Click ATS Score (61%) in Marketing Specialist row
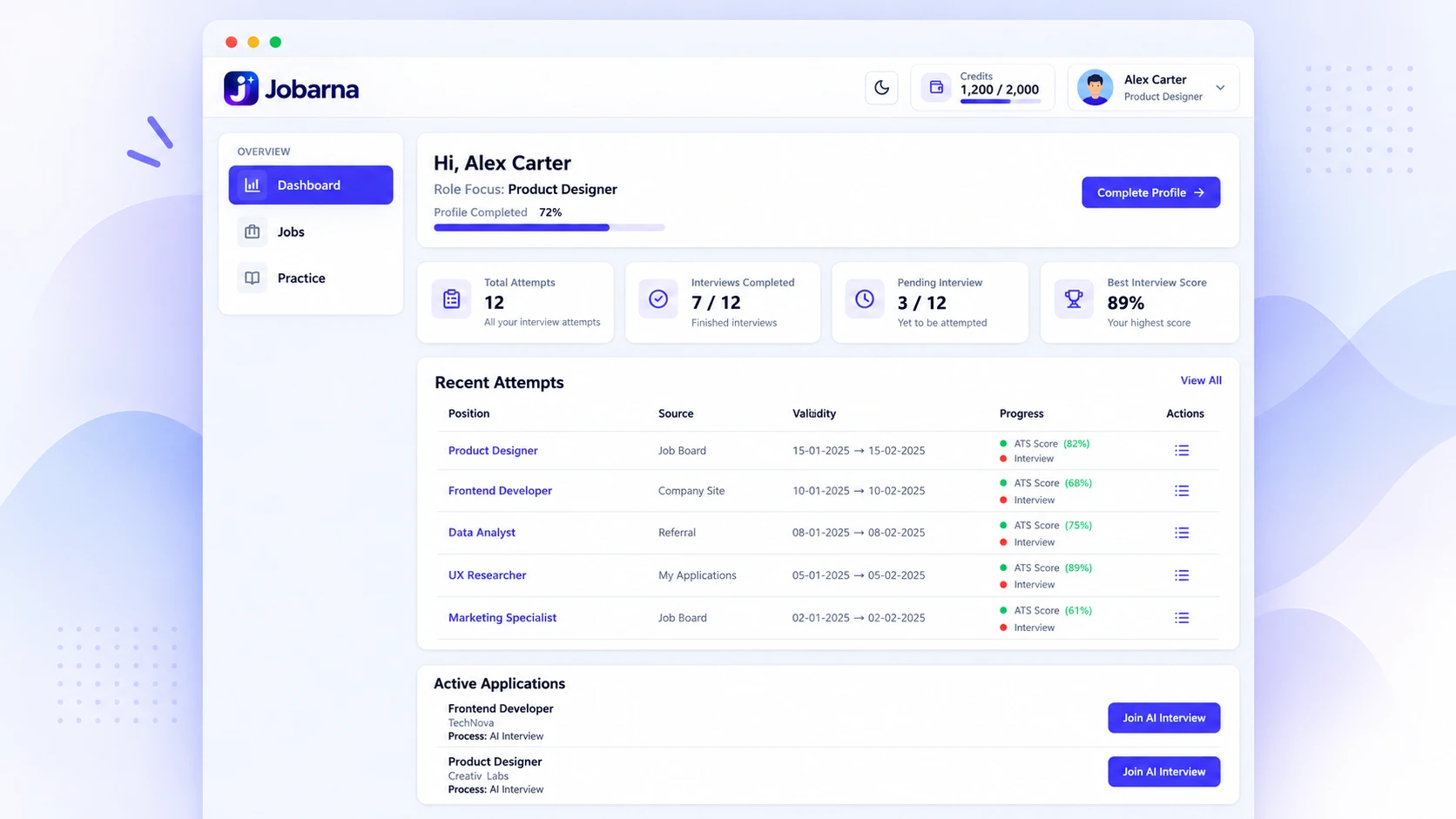The height and width of the screenshot is (819, 1456). click(x=1053, y=611)
